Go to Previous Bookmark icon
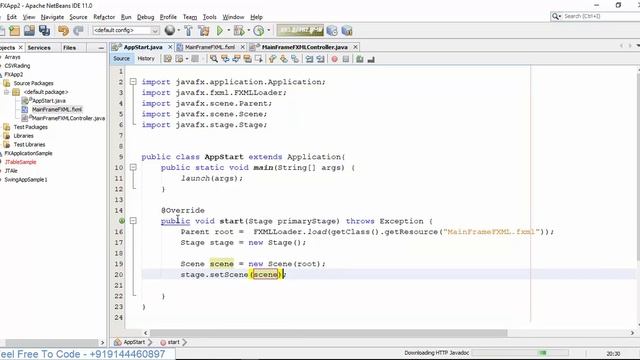 [272, 59]
